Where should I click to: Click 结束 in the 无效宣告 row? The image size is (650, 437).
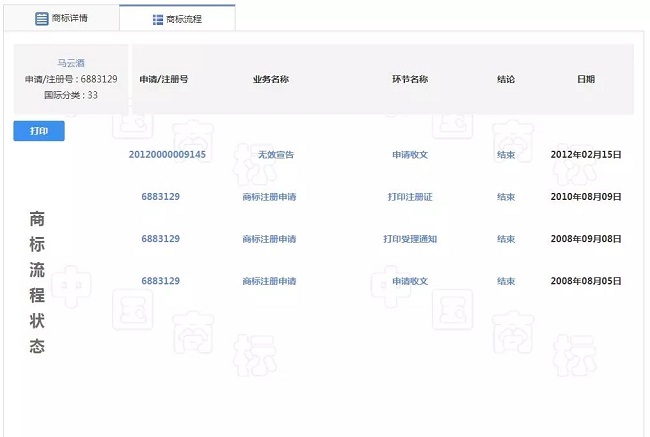pos(506,155)
